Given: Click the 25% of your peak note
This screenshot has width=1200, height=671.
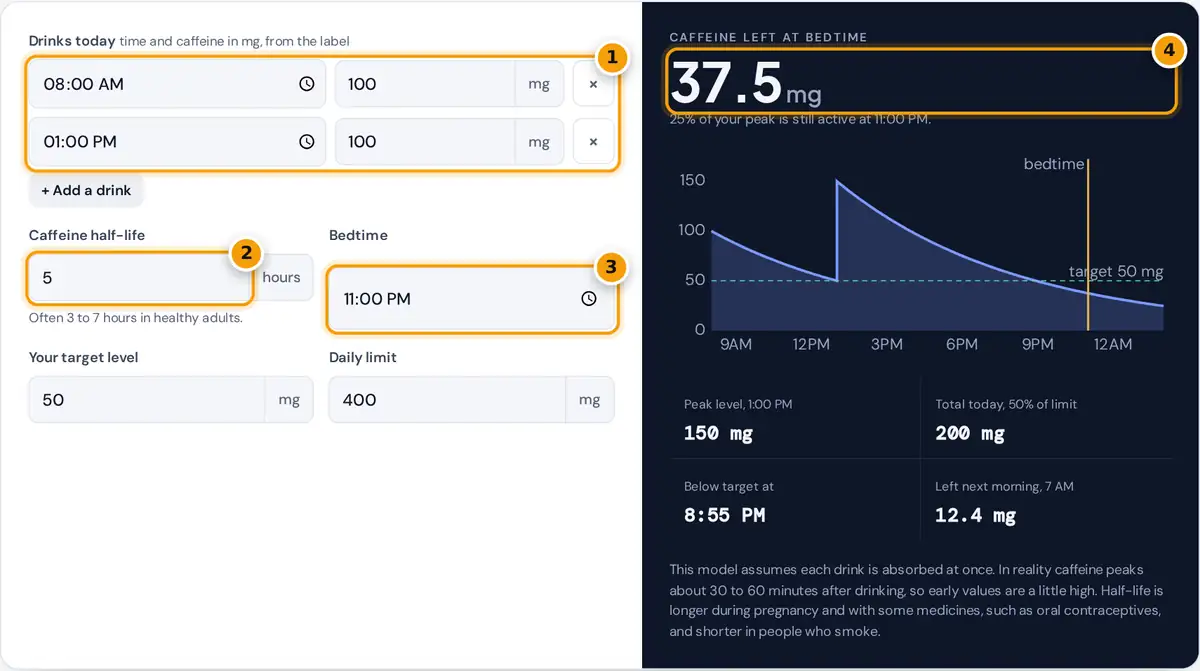Looking at the screenshot, I should pyautogui.click(x=800, y=119).
